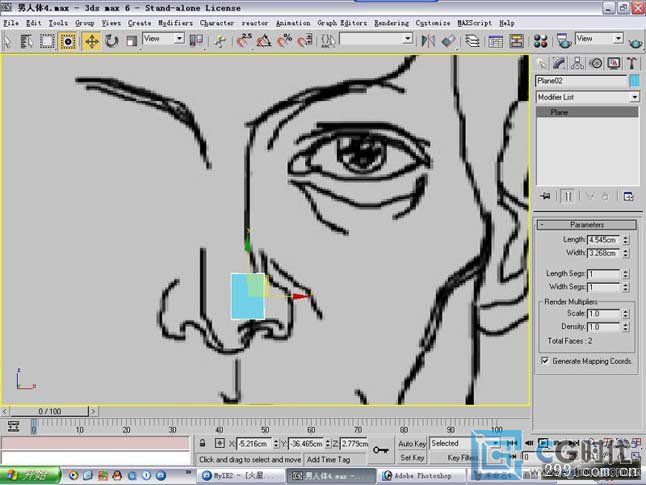Switch to the Hierarchy command panel tab
Viewport: 646px width, 485px height.
pos(577,63)
